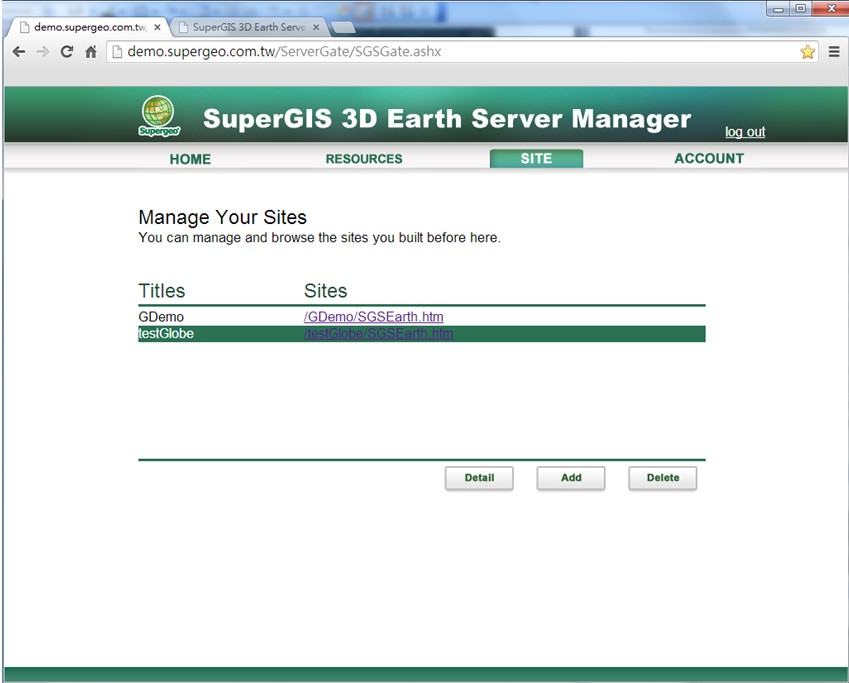Click the Add button
Screen dimensions: 849x683
click(x=571, y=478)
